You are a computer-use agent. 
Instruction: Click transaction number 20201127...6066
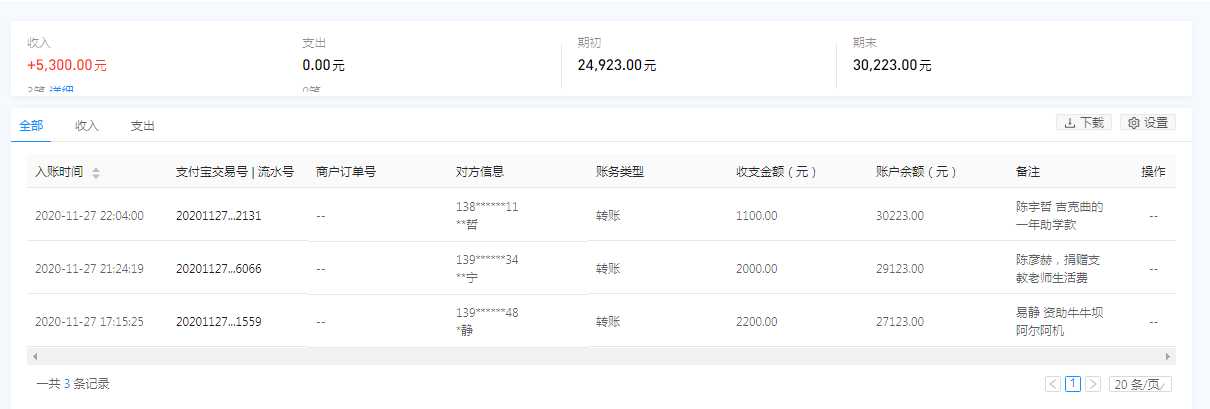[218, 268]
